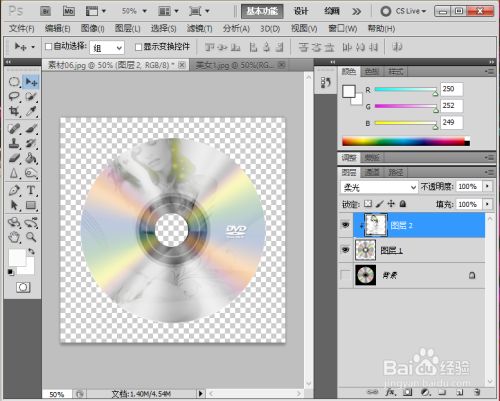Open the 图层(L) menu
Viewport: 500px width, 401px height.
(x=127, y=29)
